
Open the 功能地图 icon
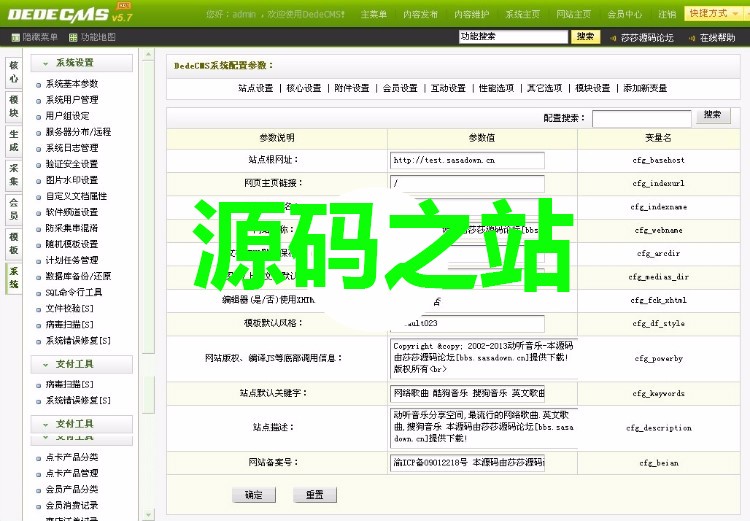(73, 37)
